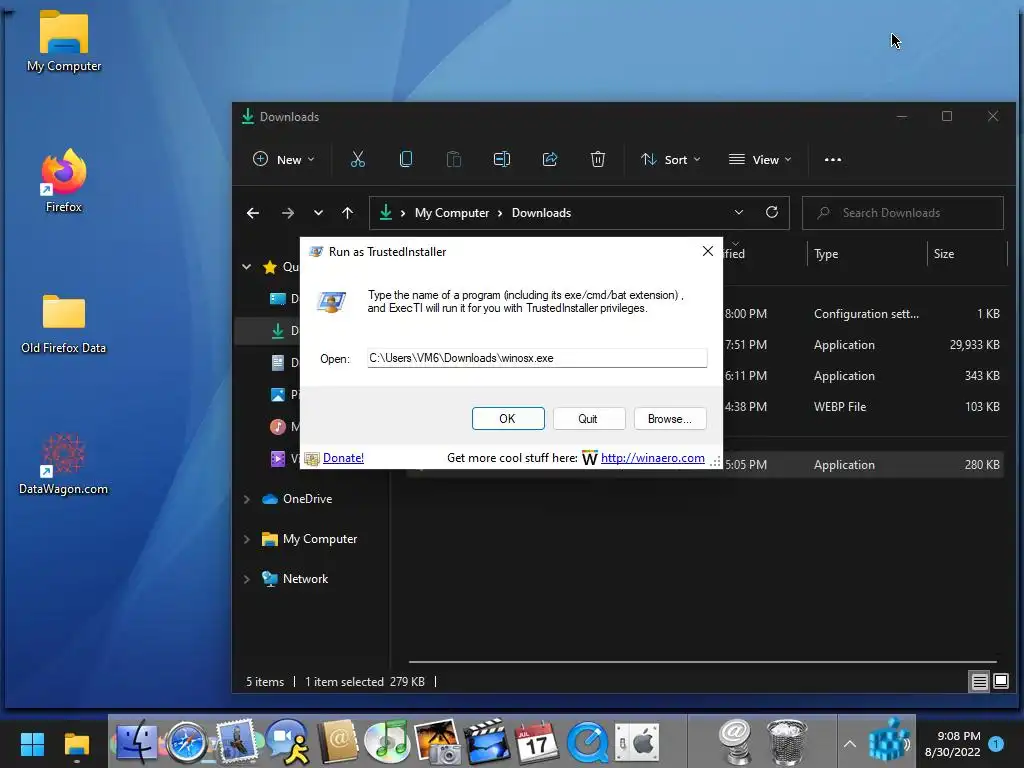This screenshot has height=768, width=1024.
Task: Show hidden tray icons chevron
Action: (x=850, y=744)
